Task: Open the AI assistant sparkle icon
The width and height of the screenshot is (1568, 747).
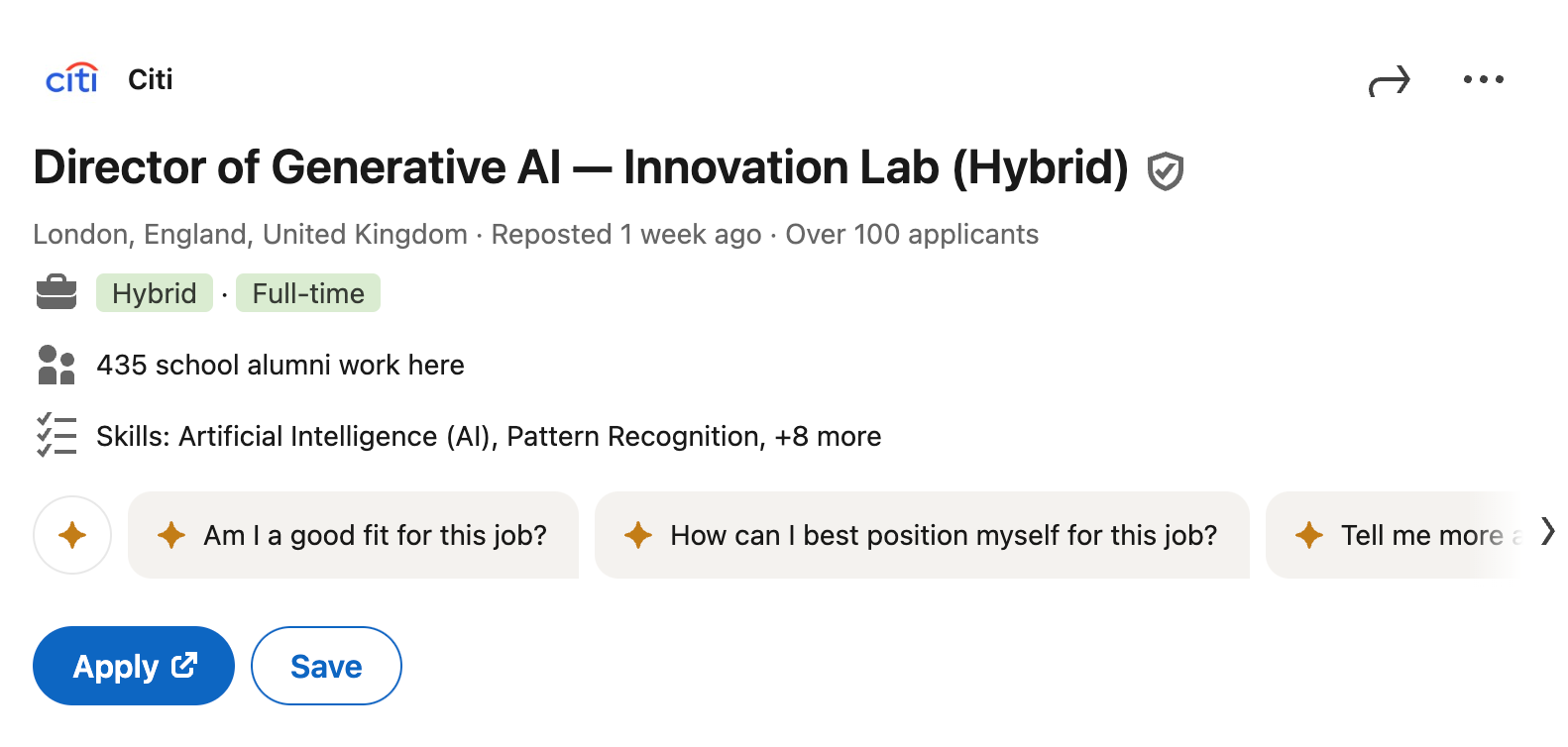Action: (72, 535)
